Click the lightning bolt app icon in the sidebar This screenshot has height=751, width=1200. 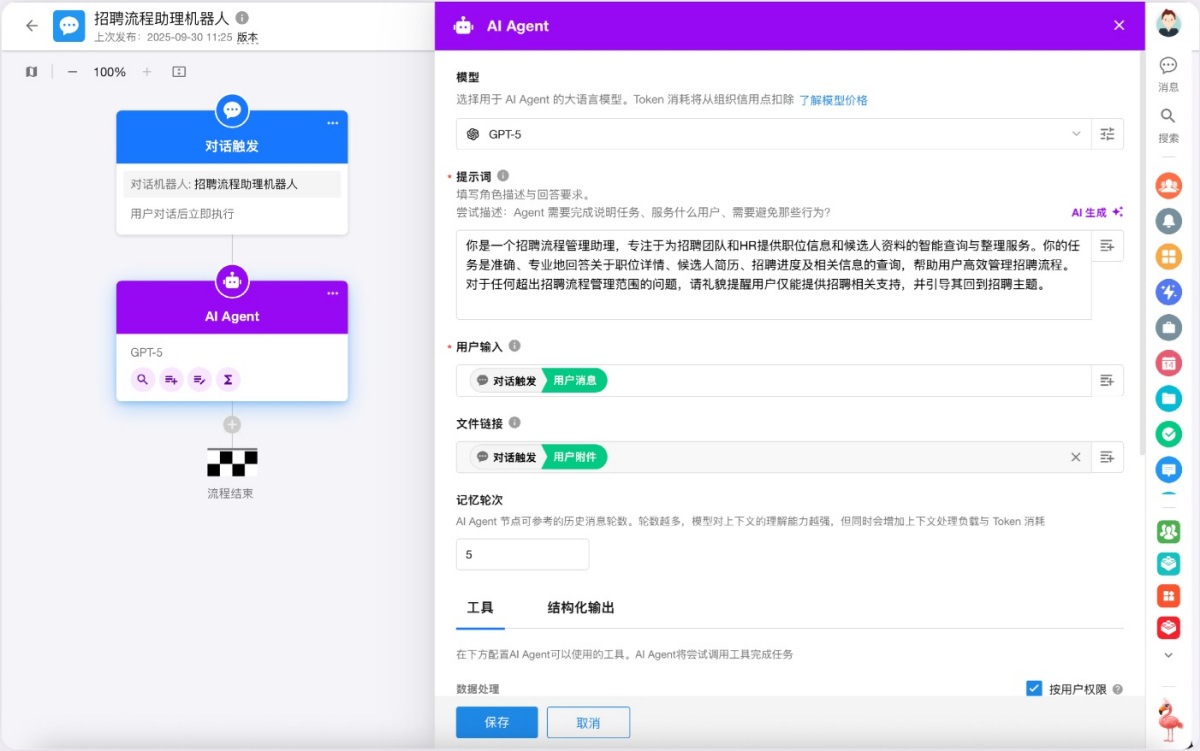(x=1168, y=292)
